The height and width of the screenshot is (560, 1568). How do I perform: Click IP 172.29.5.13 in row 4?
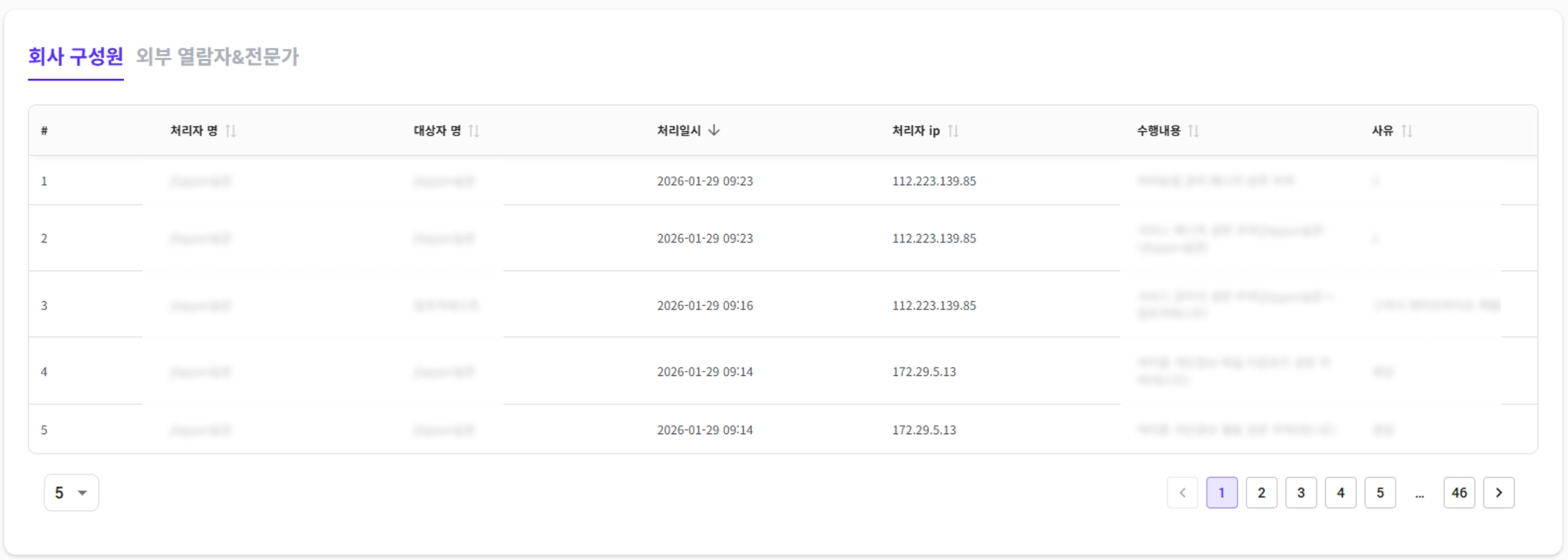click(x=924, y=372)
